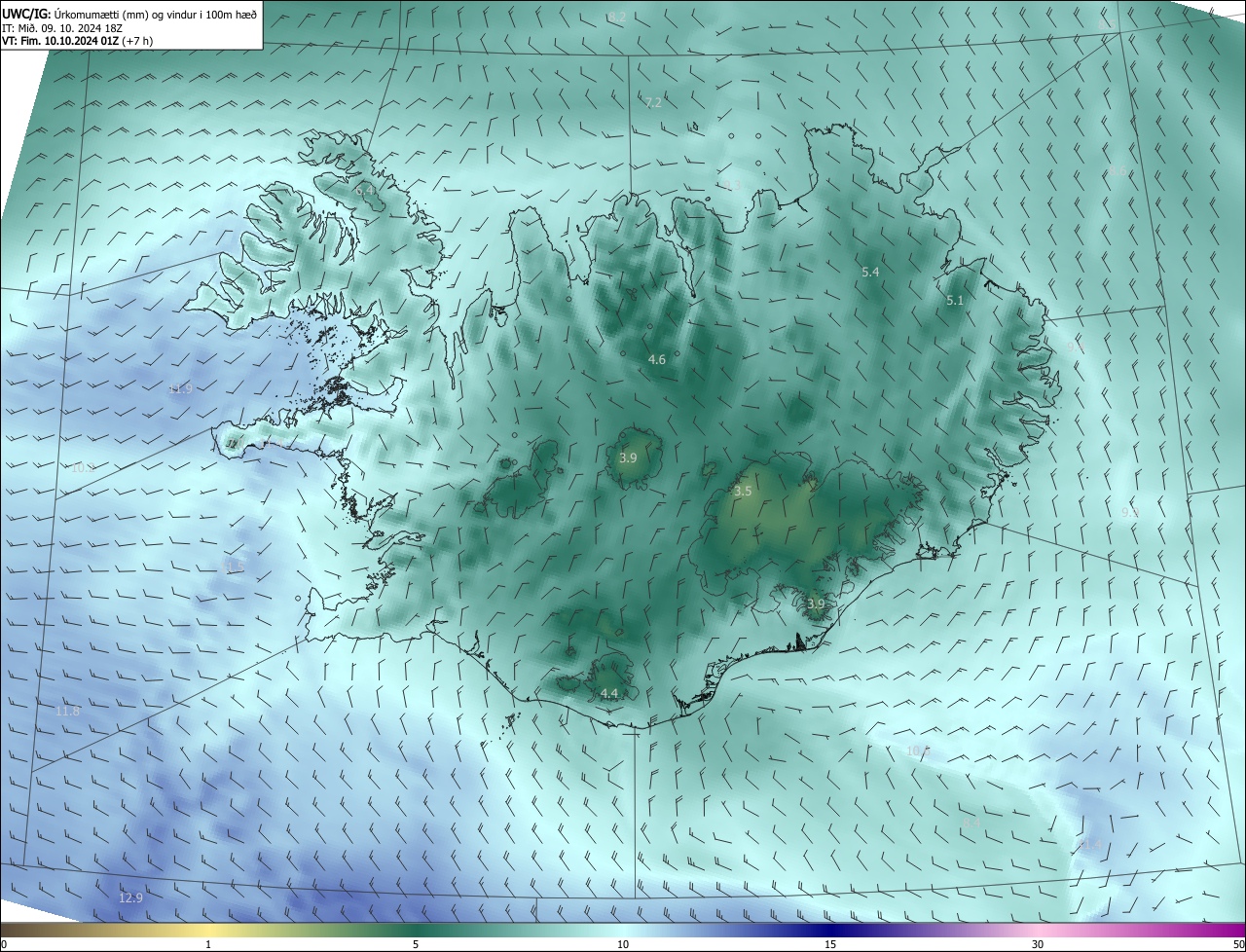Click the colour scale label 5
Image resolution: width=1246 pixels, height=952 pixels.
coord(416,944)
